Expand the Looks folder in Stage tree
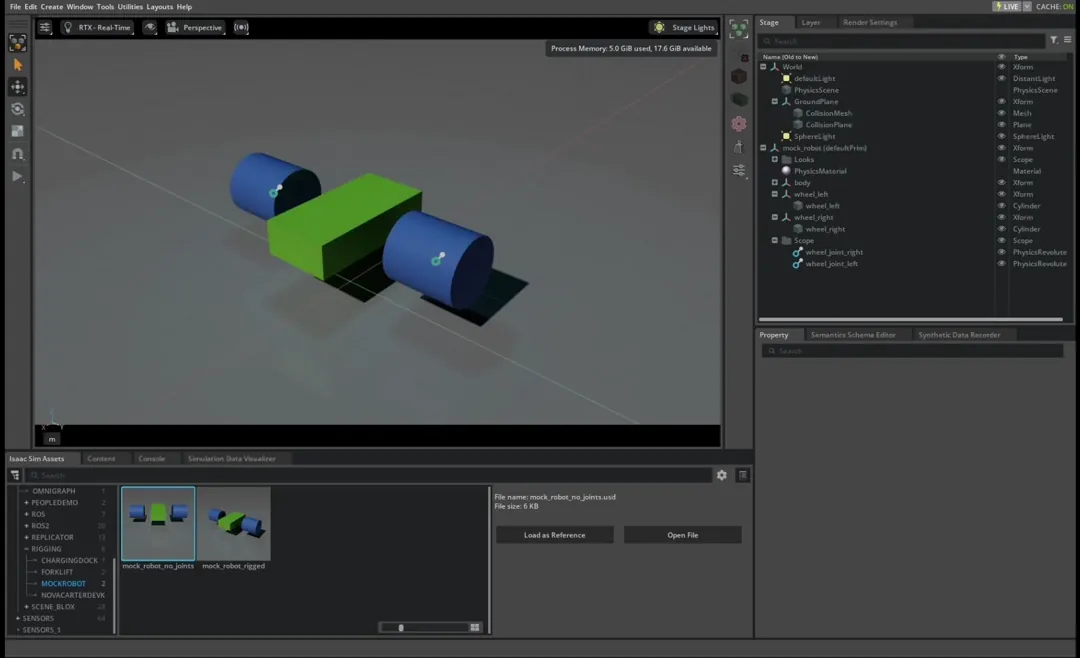Screen dimensions: 1080x658 [x=775, y=160]
